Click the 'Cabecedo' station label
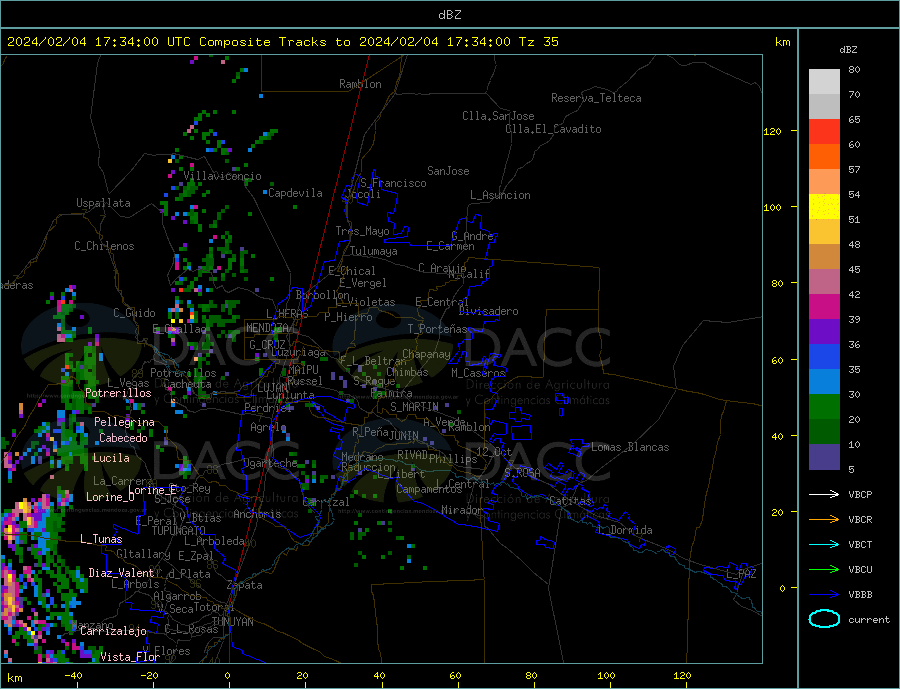The image size is (900, 689). [123, 438]
